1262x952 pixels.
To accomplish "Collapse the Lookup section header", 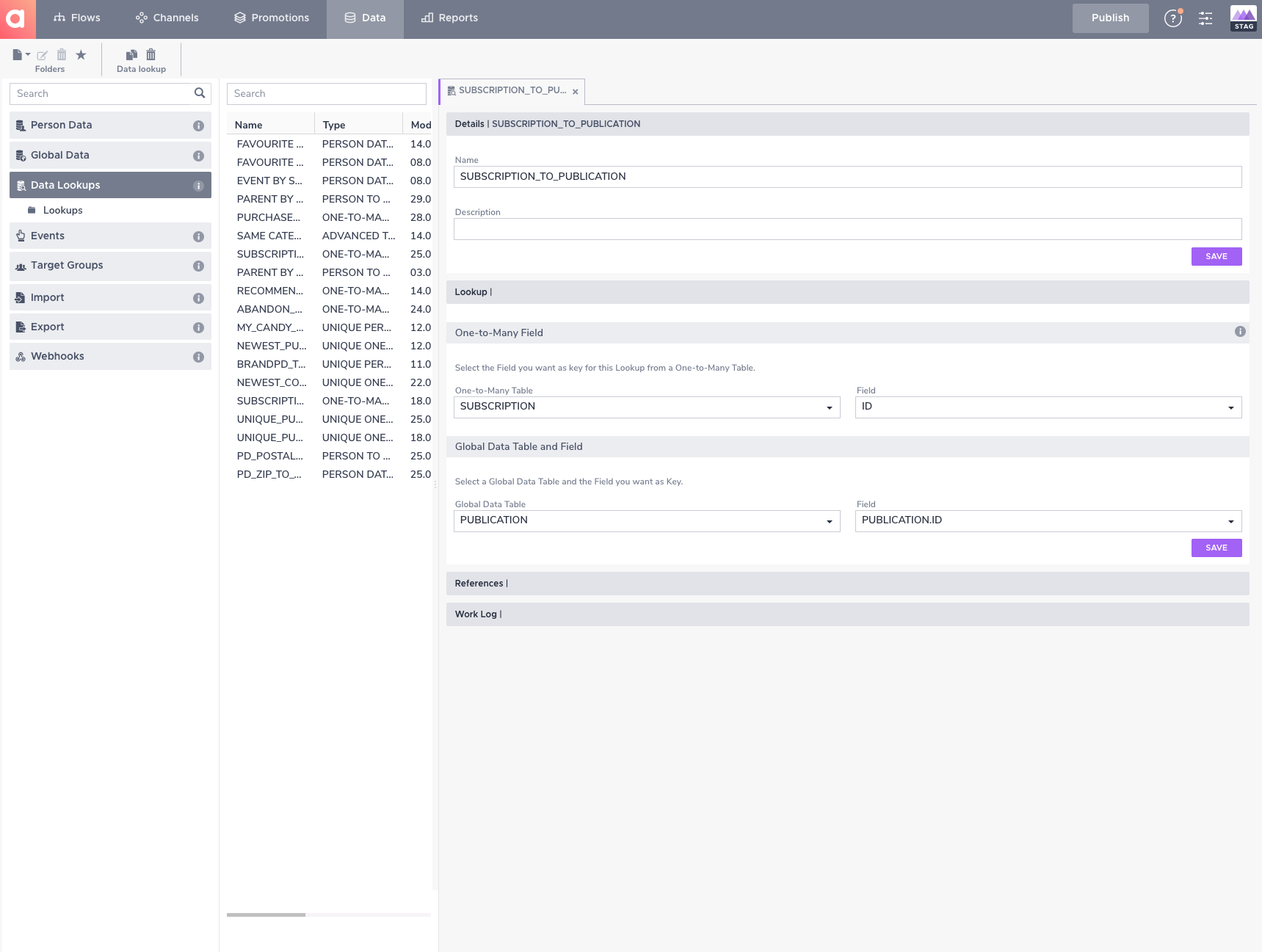I will (847, 292).
